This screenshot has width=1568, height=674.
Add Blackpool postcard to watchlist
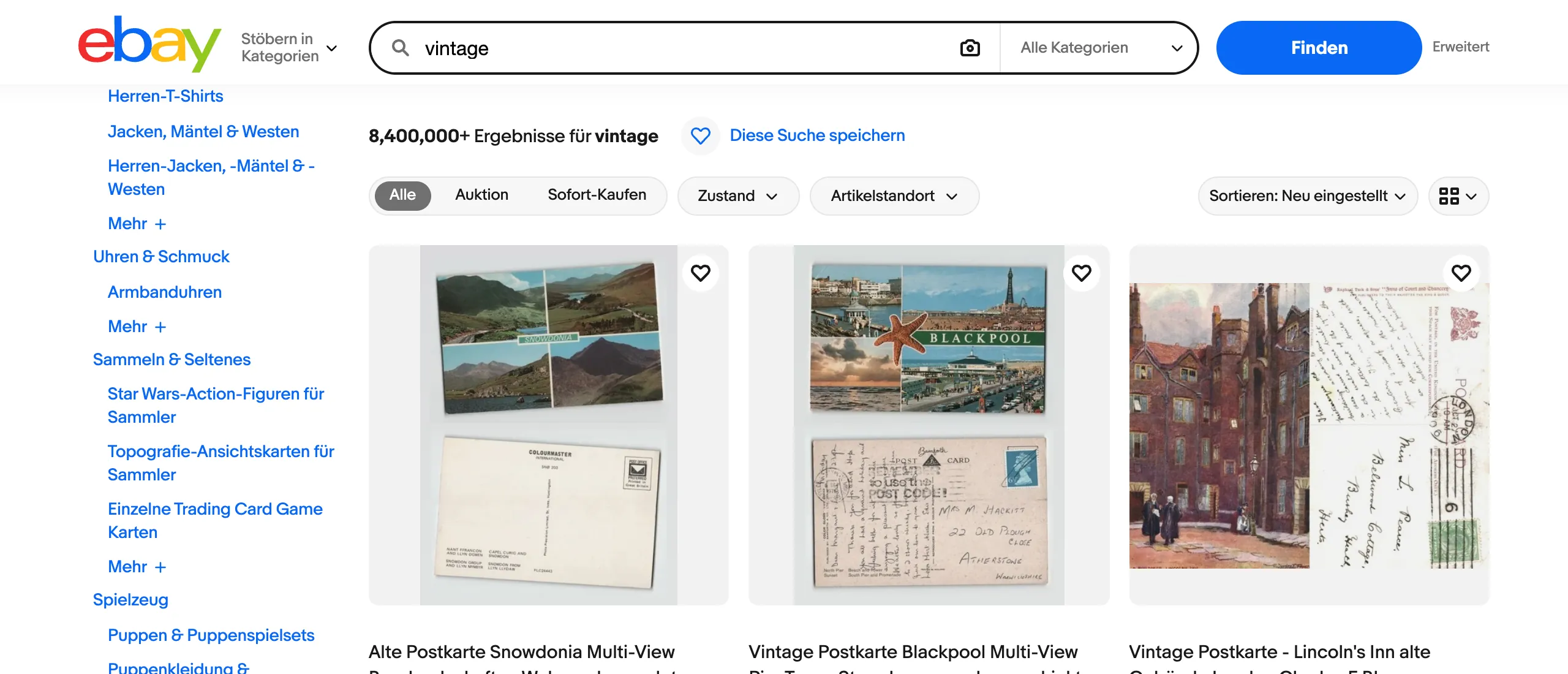(1081, 273)
